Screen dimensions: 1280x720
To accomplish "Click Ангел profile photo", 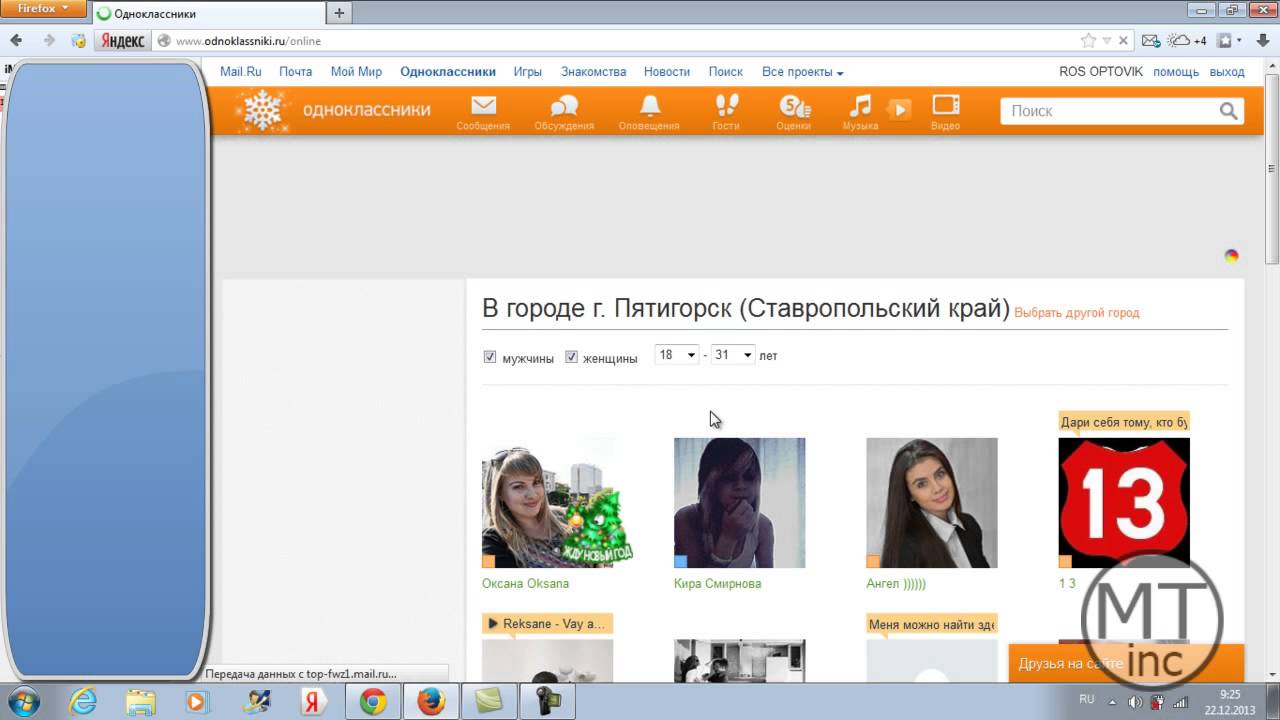I will coord(931,502).
